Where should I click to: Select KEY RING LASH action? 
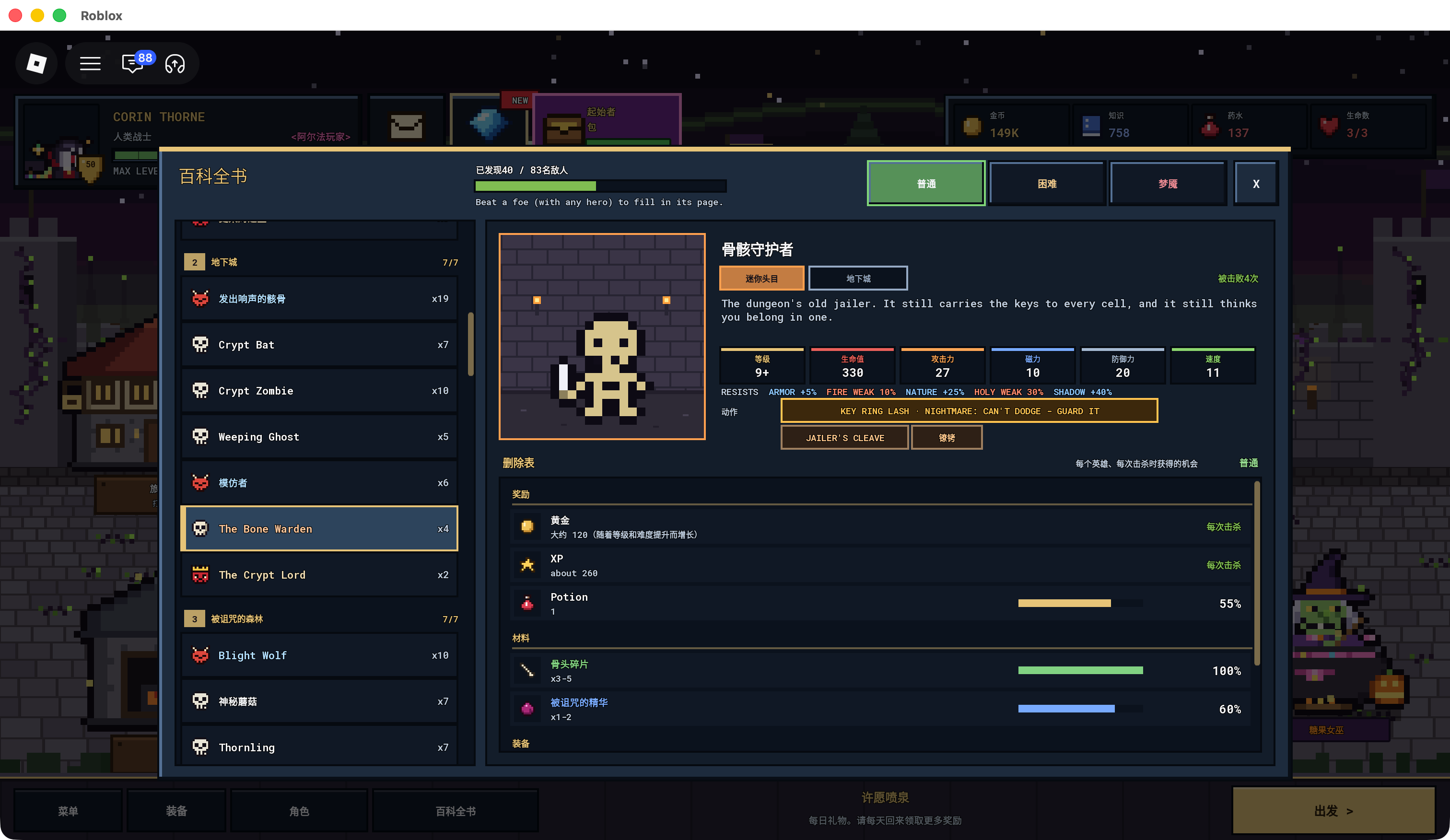point(969,411)
